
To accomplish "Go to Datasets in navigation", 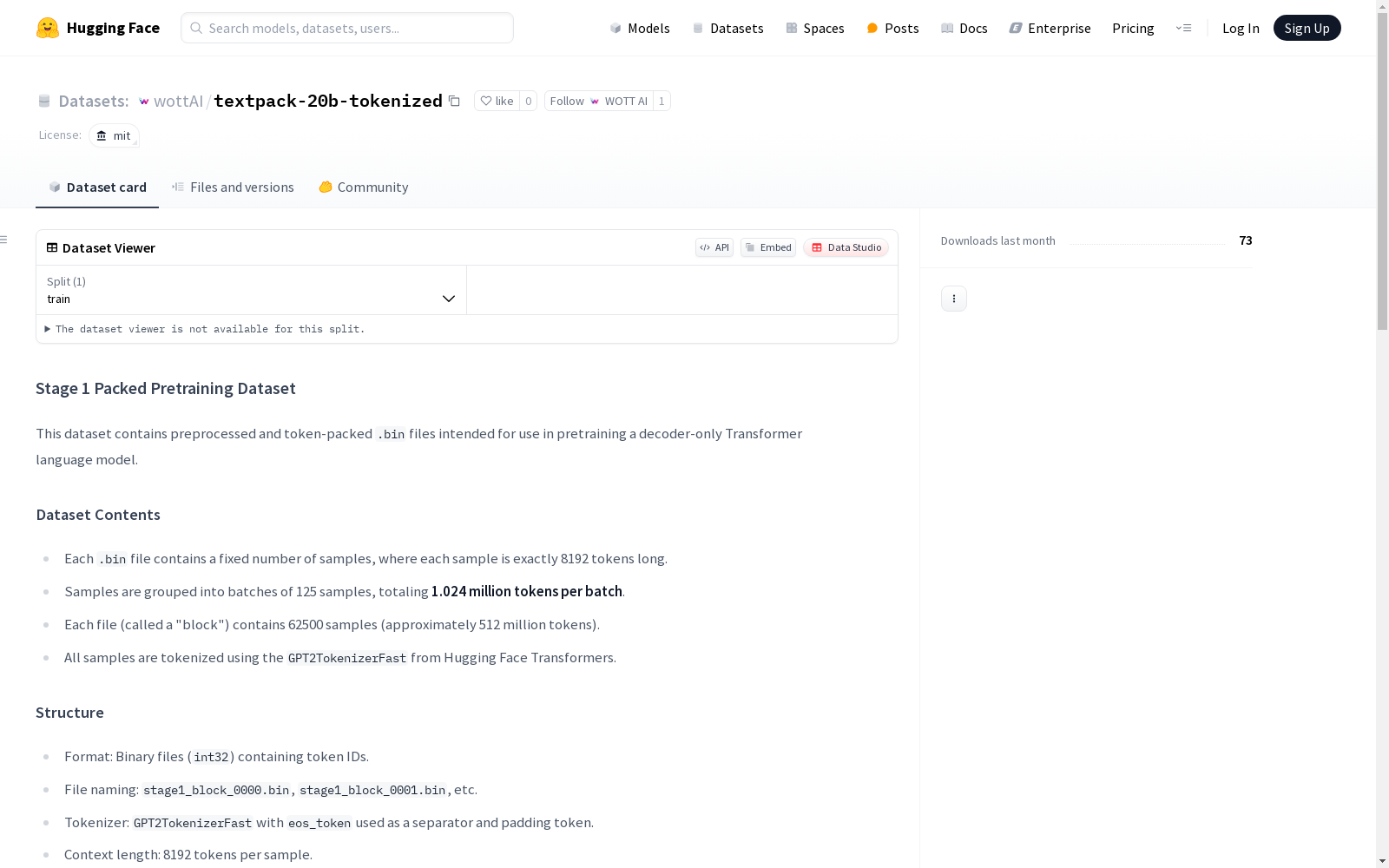I will pos(727,28).
